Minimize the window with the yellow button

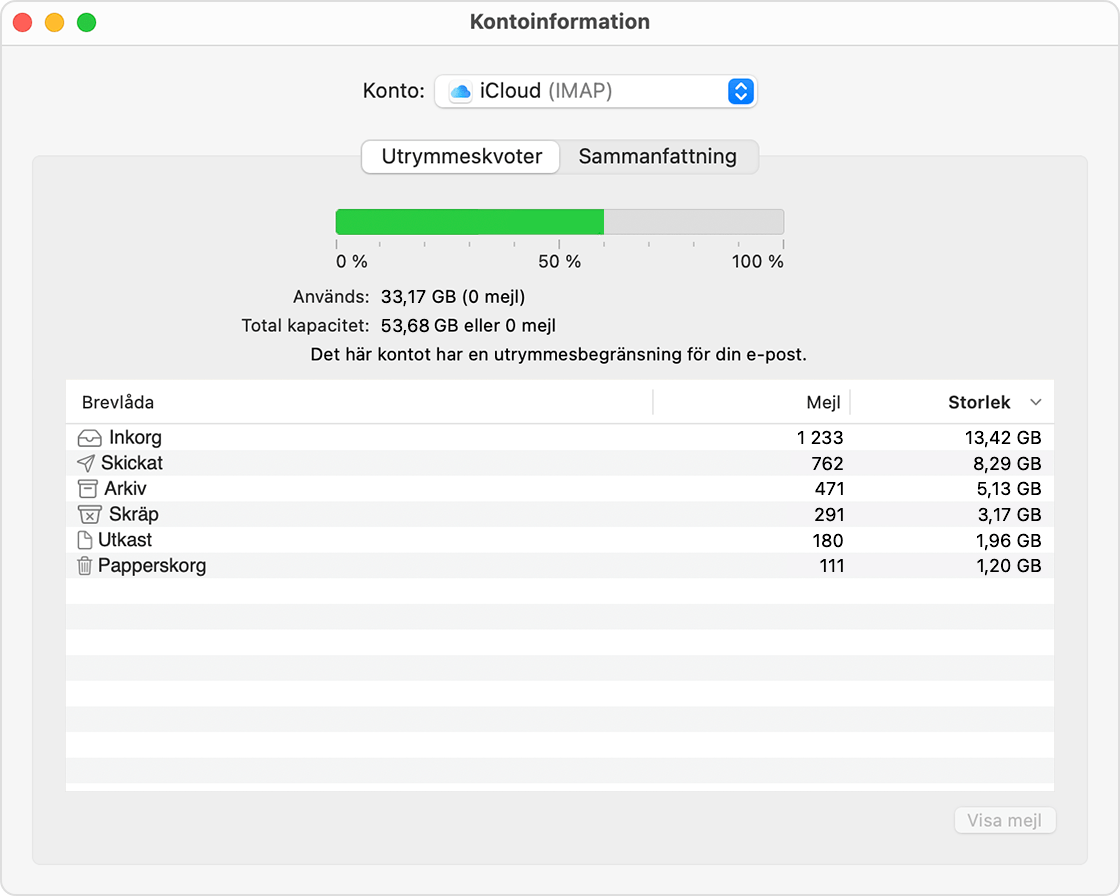click(x=54, y=23)
